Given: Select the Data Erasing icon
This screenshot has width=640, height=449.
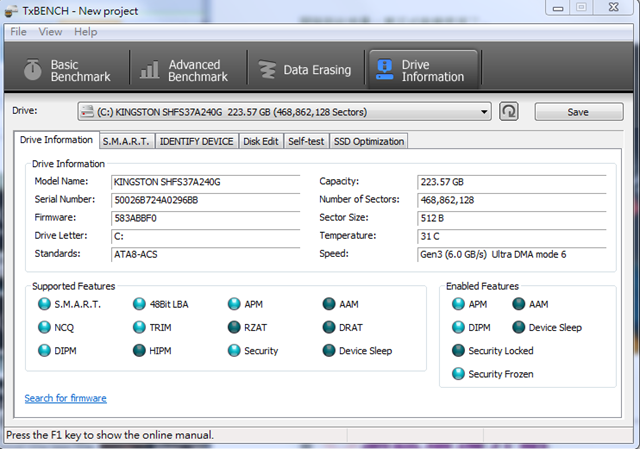Looking at the screenshot, I should click(267, 70).
